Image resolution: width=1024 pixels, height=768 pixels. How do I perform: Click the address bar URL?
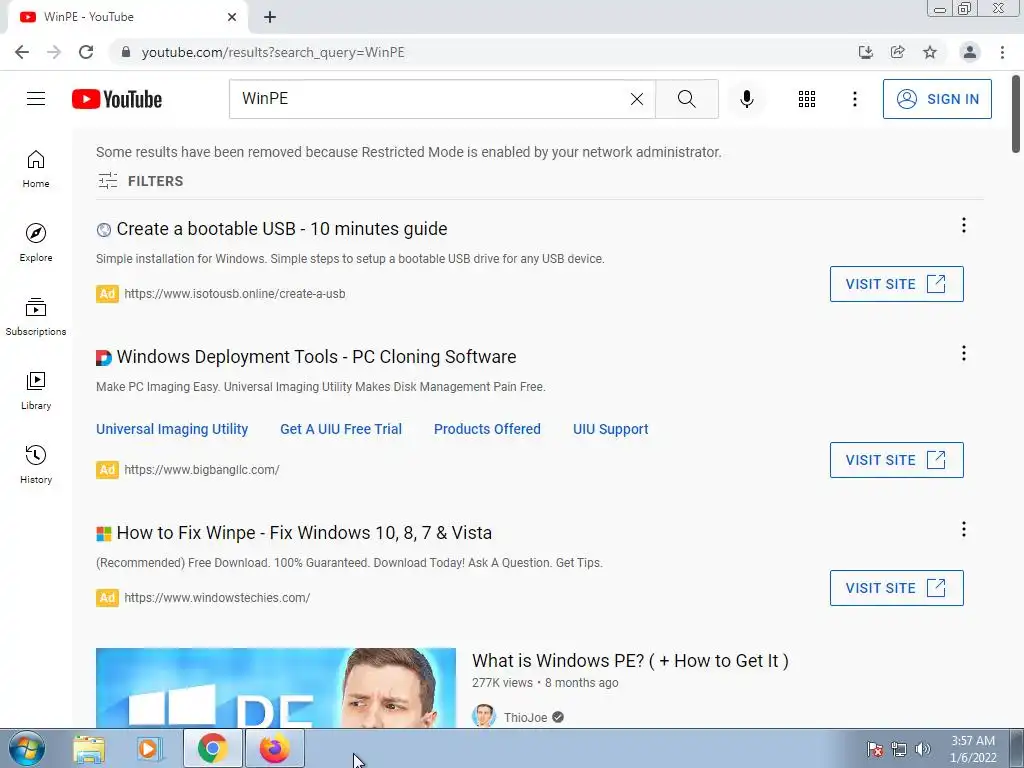pos(273,52)
